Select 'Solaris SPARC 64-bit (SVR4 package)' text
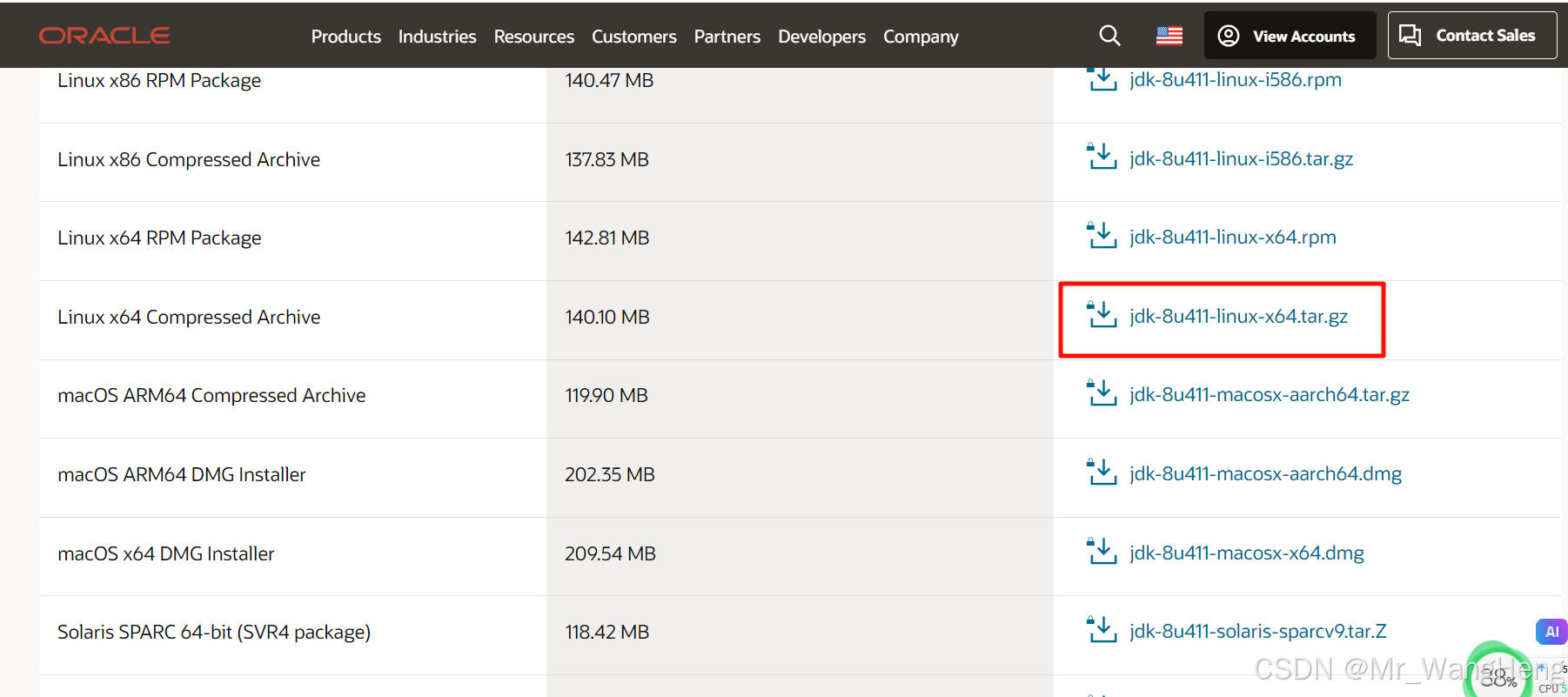Image resolution: width=1568 pixels, height=697 pixels. 214,633
